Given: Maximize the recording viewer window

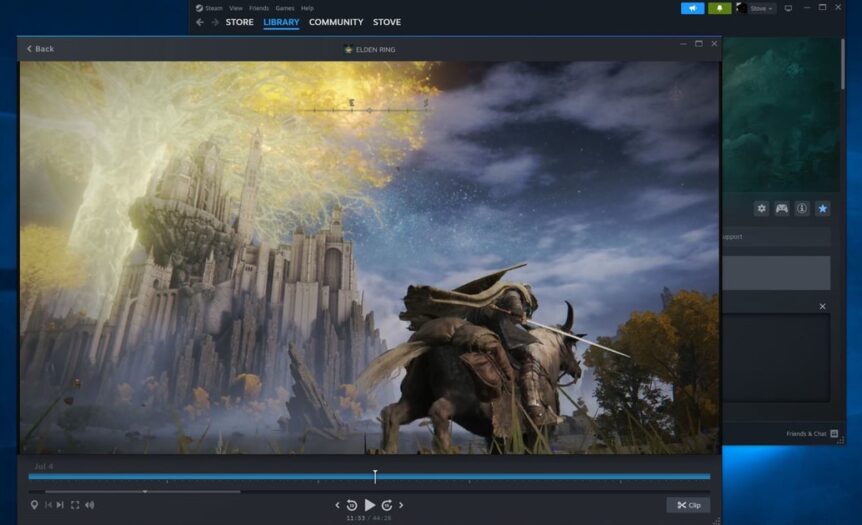Looking at the screenshot, I should coord(699,43).
